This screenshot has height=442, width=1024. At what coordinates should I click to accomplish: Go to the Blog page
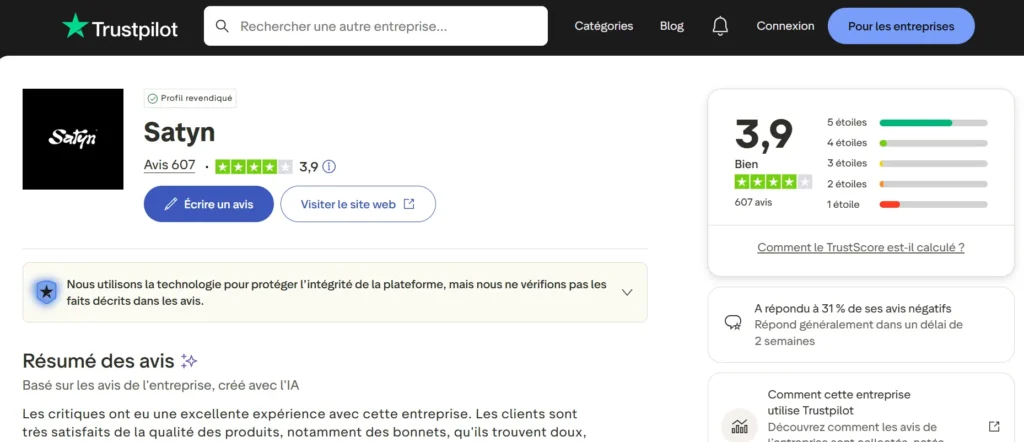tap(671, 26)
